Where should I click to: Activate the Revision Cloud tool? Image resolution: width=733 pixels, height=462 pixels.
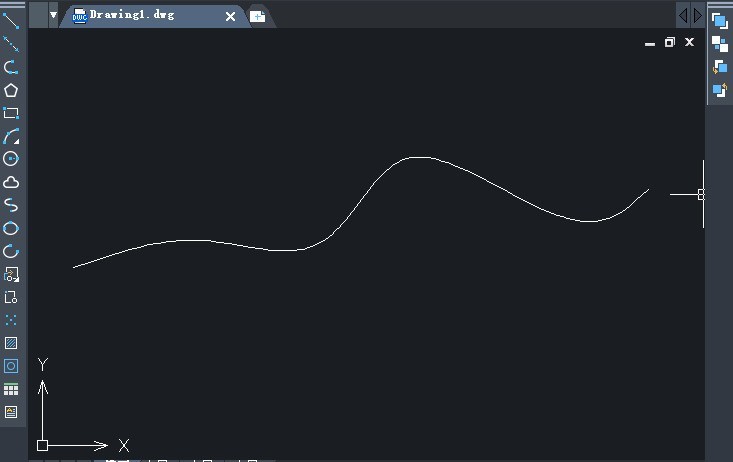tap(11, 182)
